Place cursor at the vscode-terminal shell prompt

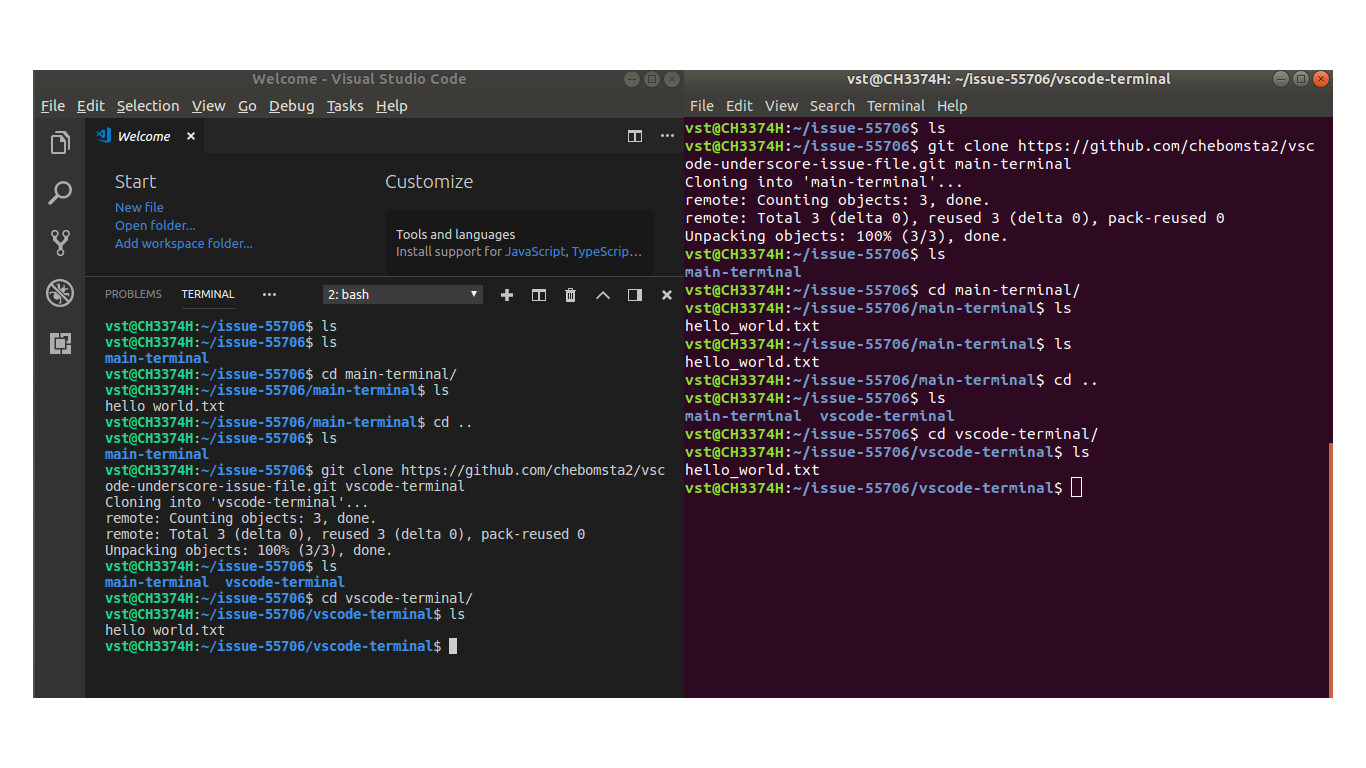pyautogui.click(x=1078, y=487)
